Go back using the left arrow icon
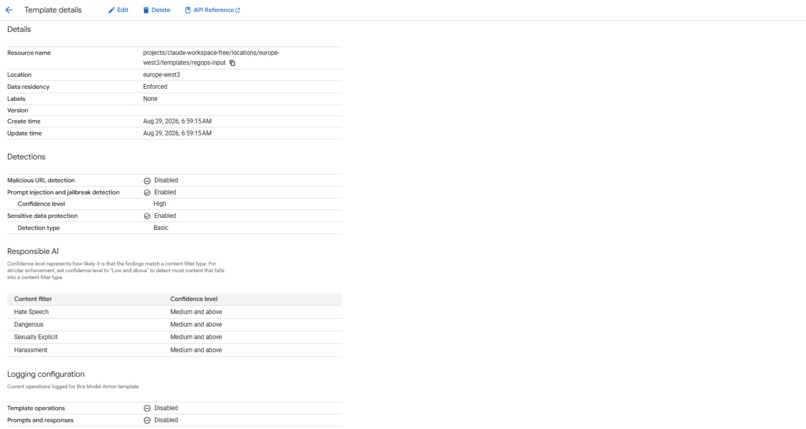 click(x=9, y=10)
